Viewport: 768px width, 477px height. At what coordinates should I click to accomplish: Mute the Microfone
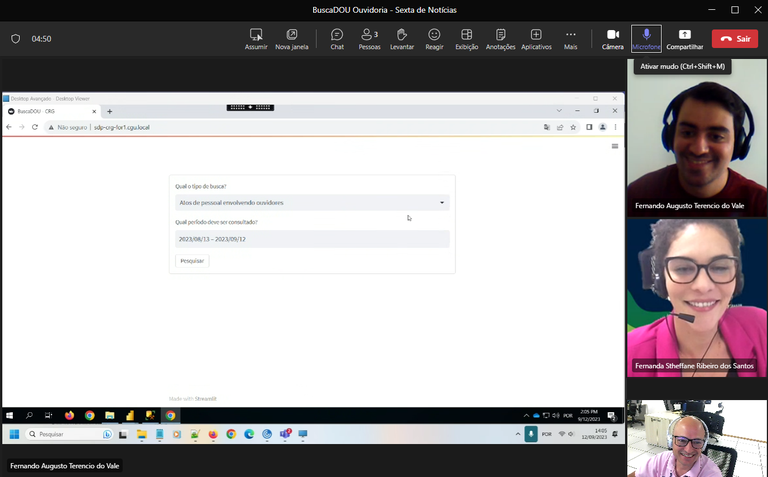pyautogui.click(x=646, y=38)
